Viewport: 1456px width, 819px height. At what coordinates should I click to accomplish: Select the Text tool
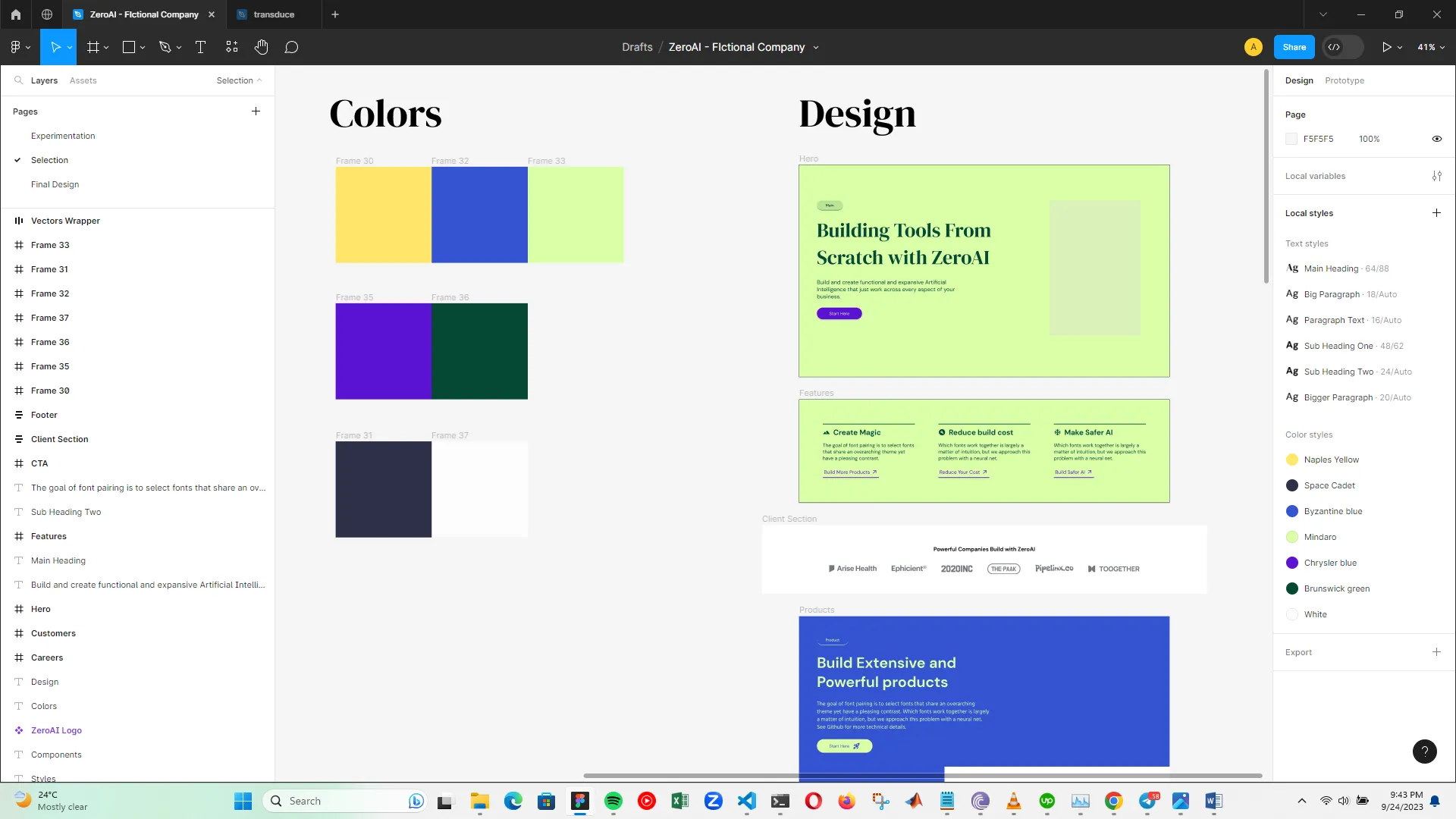point(200,47)
